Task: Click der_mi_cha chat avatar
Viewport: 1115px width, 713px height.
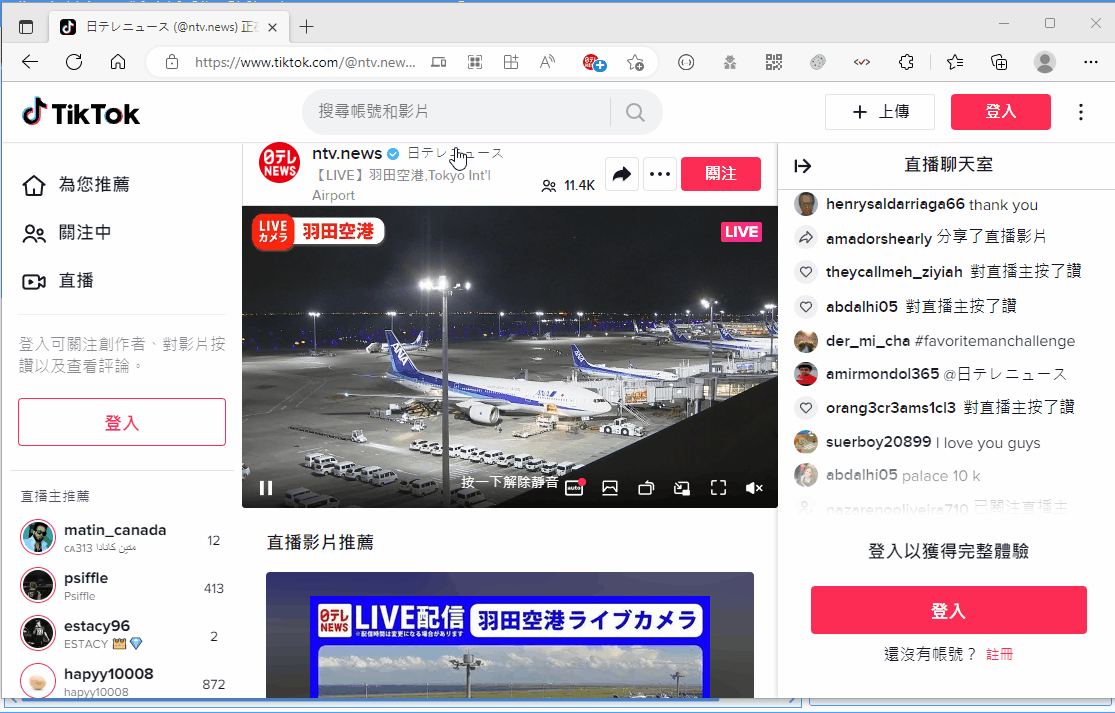Action: (x=806, y=341)
